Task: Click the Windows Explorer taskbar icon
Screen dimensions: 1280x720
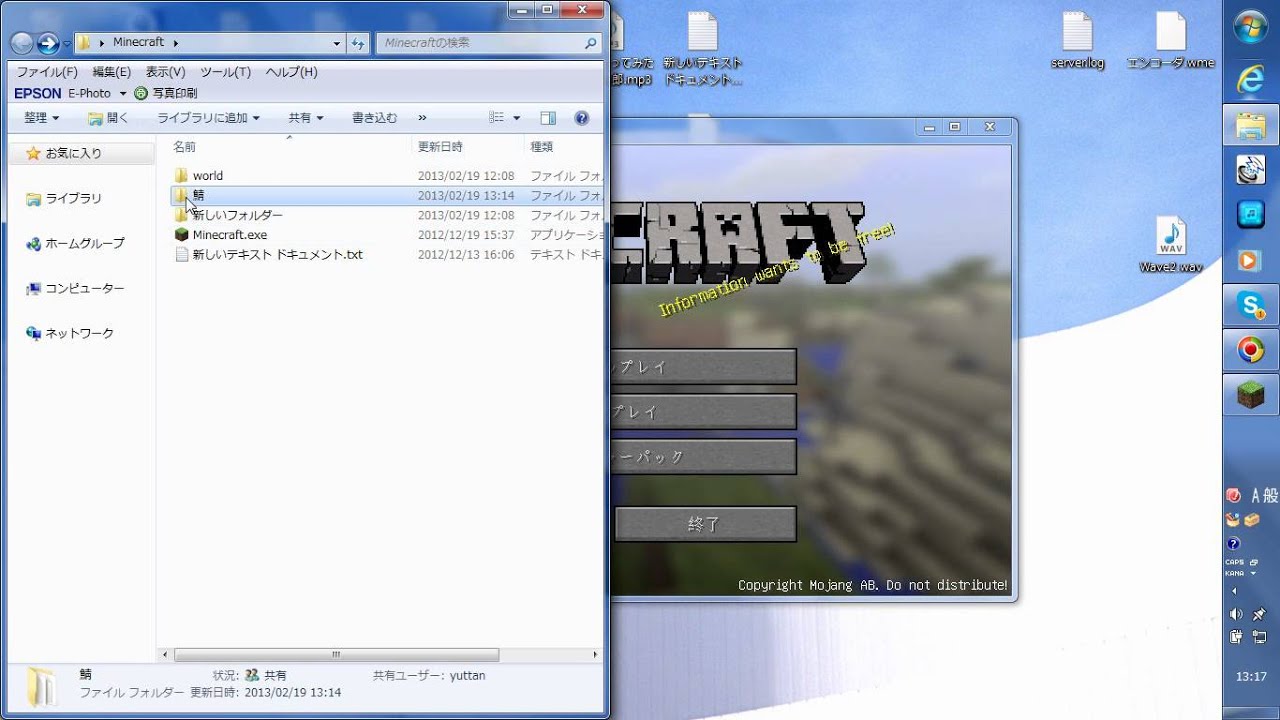Action: (1251, 125)
